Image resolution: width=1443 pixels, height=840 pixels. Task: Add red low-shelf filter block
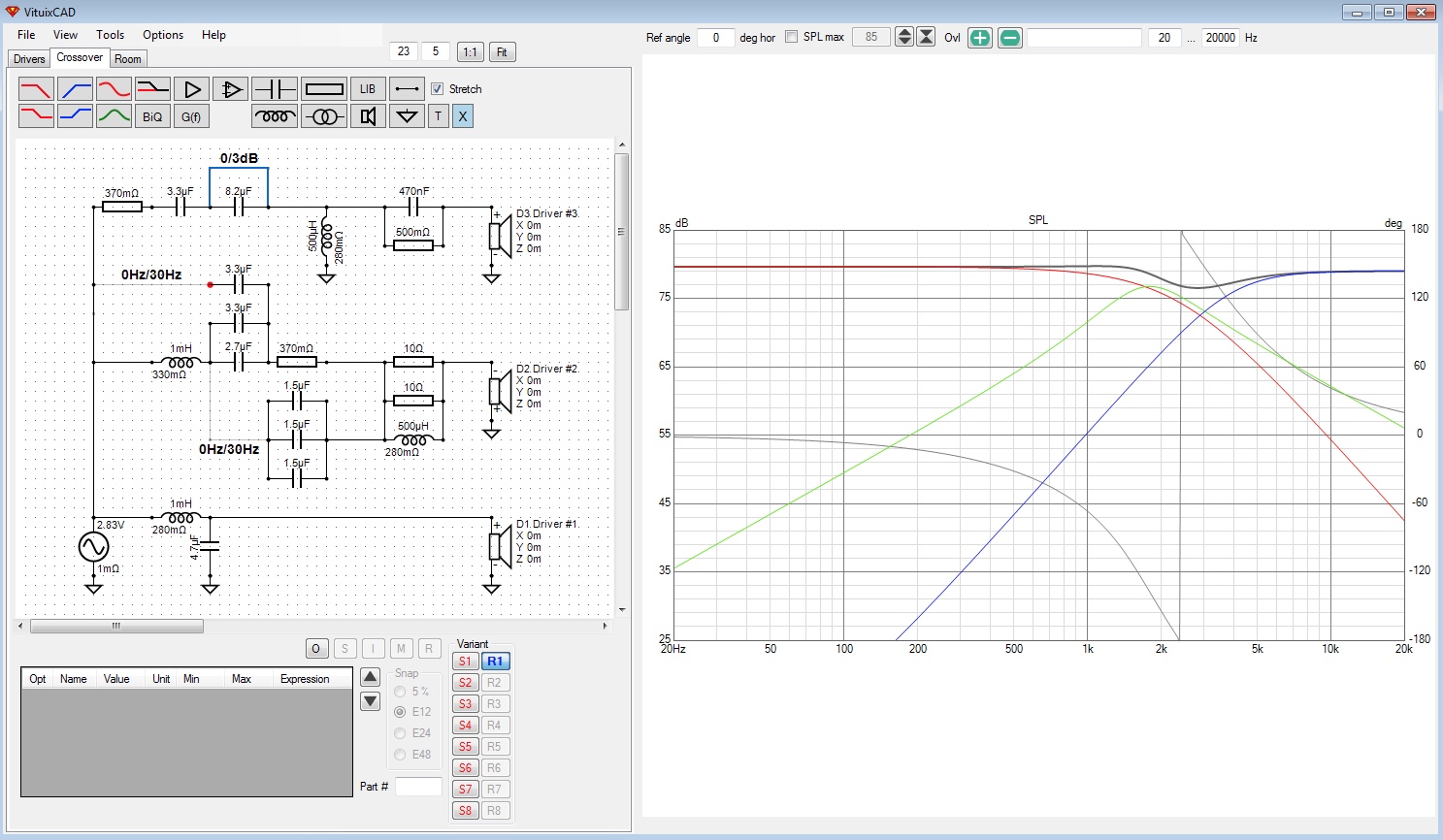36,116
